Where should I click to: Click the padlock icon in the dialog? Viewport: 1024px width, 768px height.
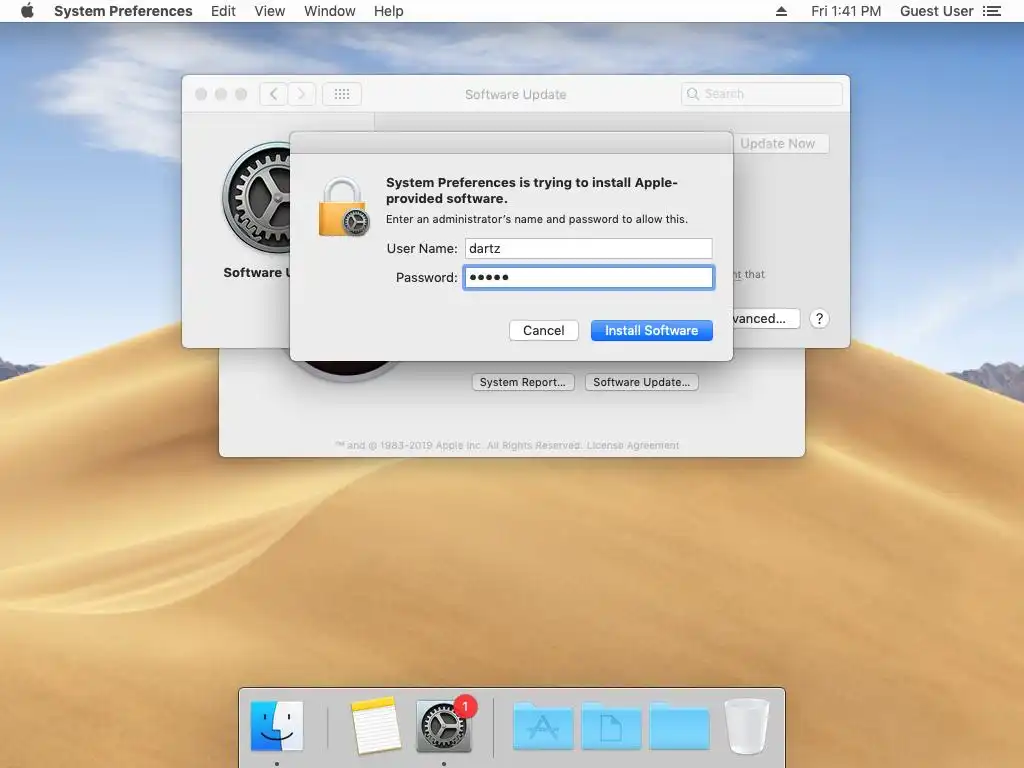point(344,207)
